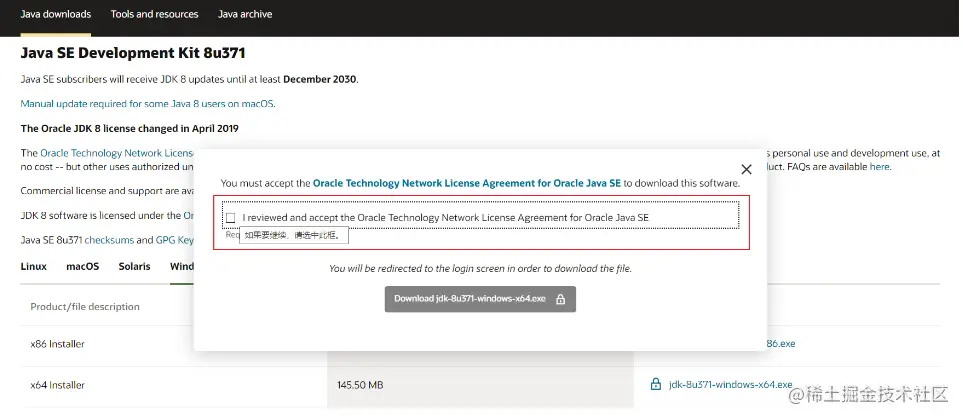
Task: Select the x64 Installer row text
Action: 58,385
